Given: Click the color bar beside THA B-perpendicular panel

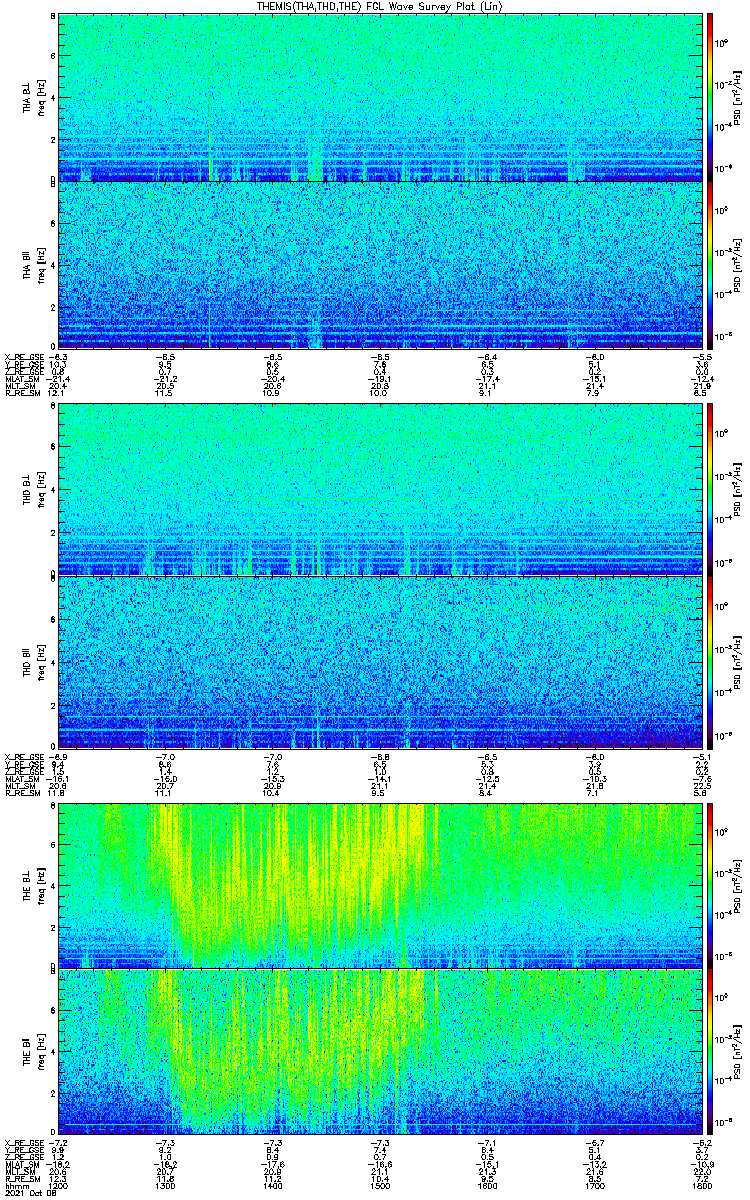Looking at the screenshot, I should (x=710, y=97).
